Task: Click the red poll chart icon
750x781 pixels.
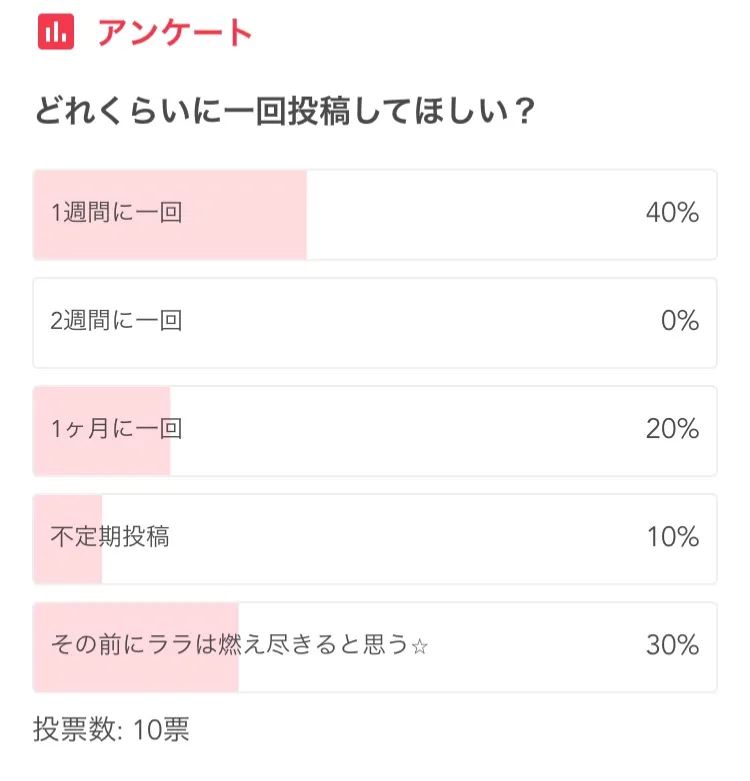Action: (x=56, y=32)
